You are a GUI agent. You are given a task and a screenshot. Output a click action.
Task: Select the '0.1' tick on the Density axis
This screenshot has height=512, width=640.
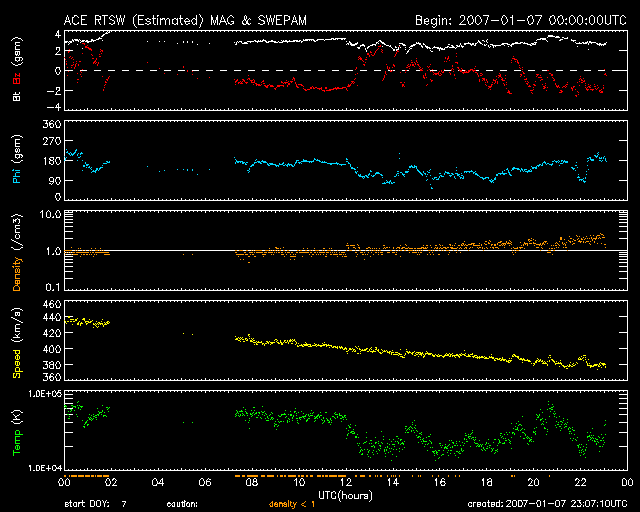tap(53, 287)
